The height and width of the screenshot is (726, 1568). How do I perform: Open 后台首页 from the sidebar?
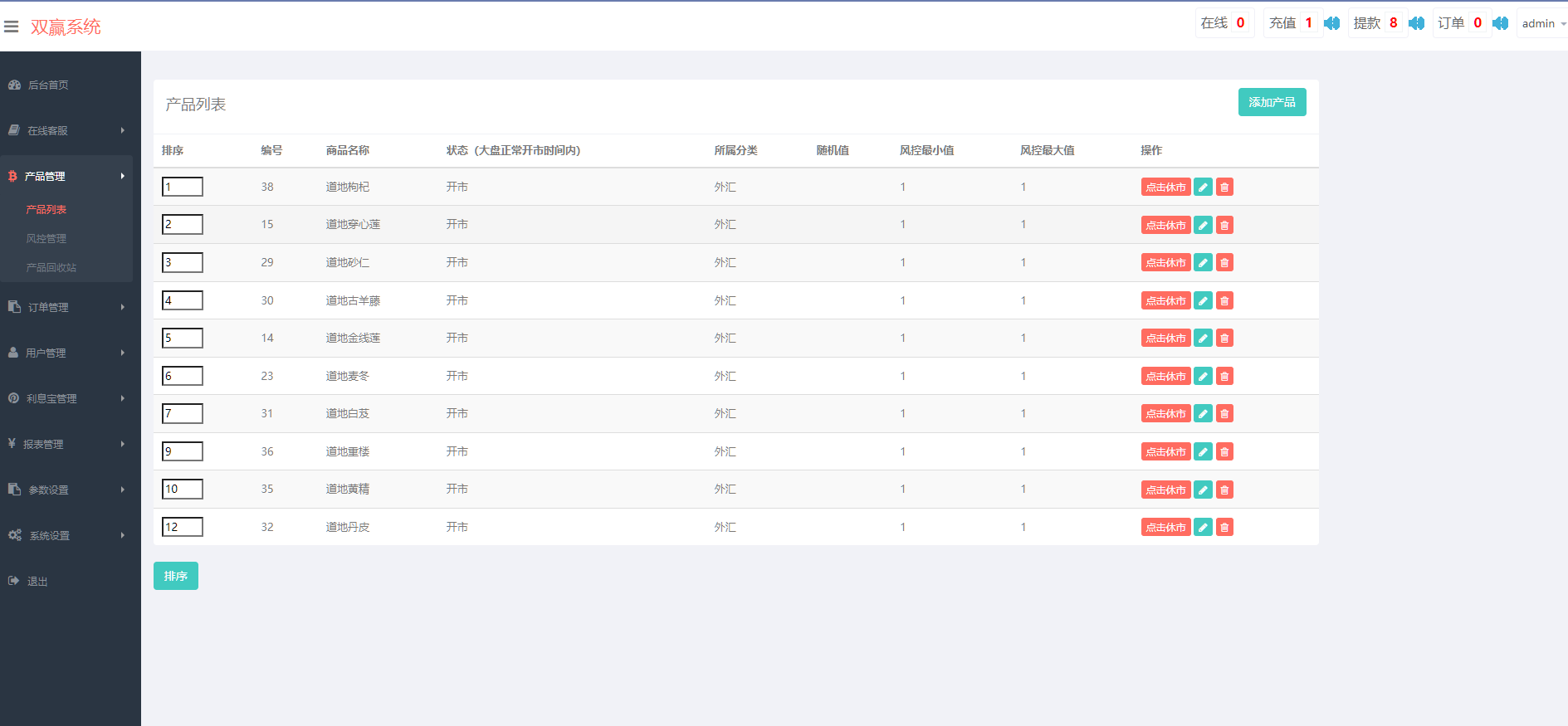click(x=48, y=85)
